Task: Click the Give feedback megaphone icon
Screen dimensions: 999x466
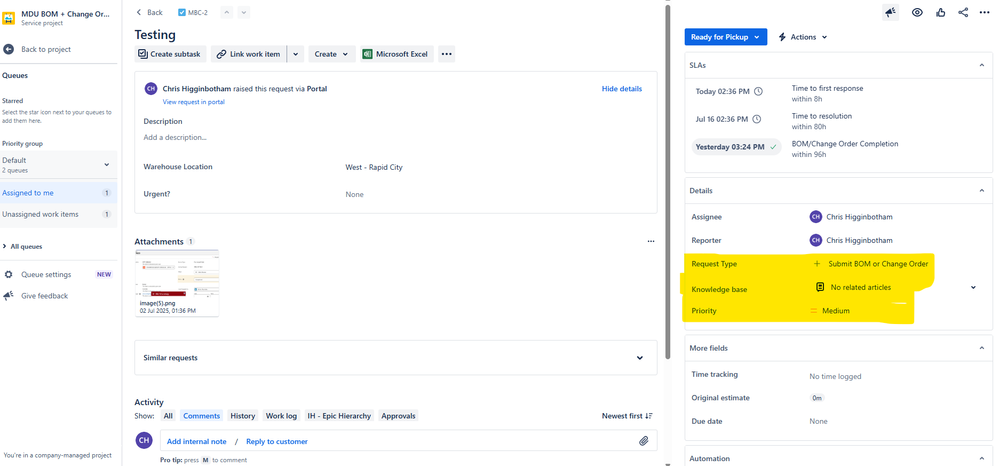Action: click(x=8, y=296)
